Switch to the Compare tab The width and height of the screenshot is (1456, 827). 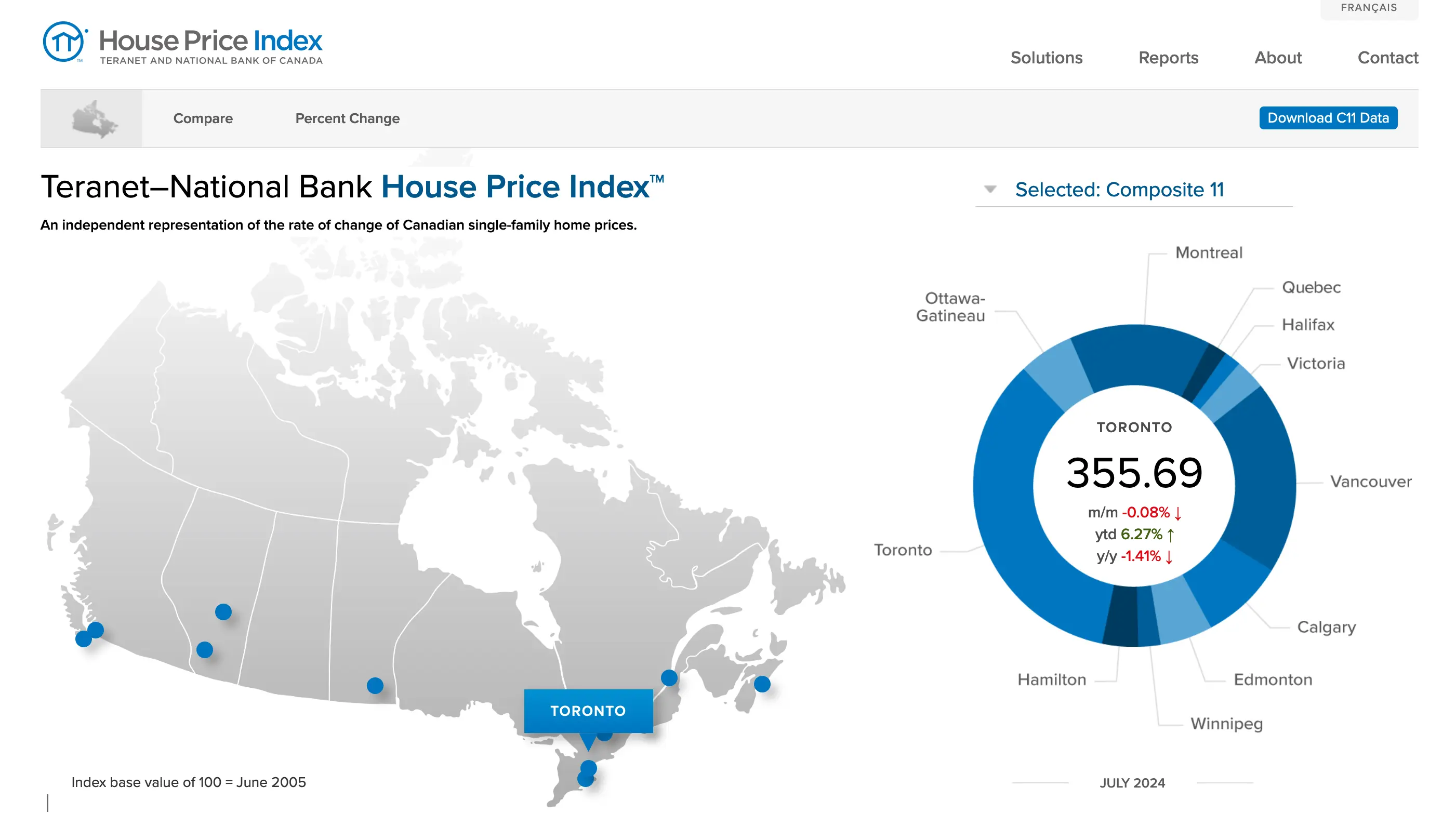tap(202, 118)
